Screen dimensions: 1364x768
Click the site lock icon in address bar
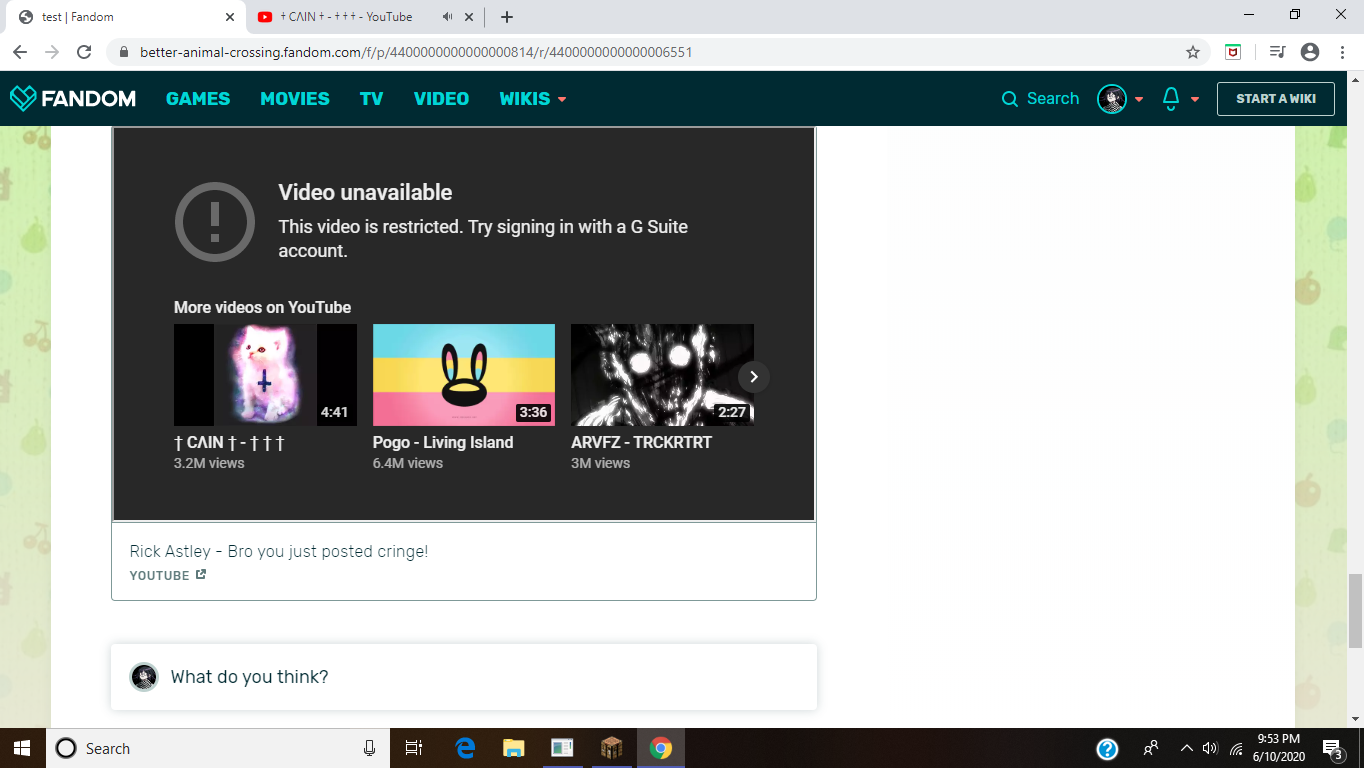(x=125, y=52)
